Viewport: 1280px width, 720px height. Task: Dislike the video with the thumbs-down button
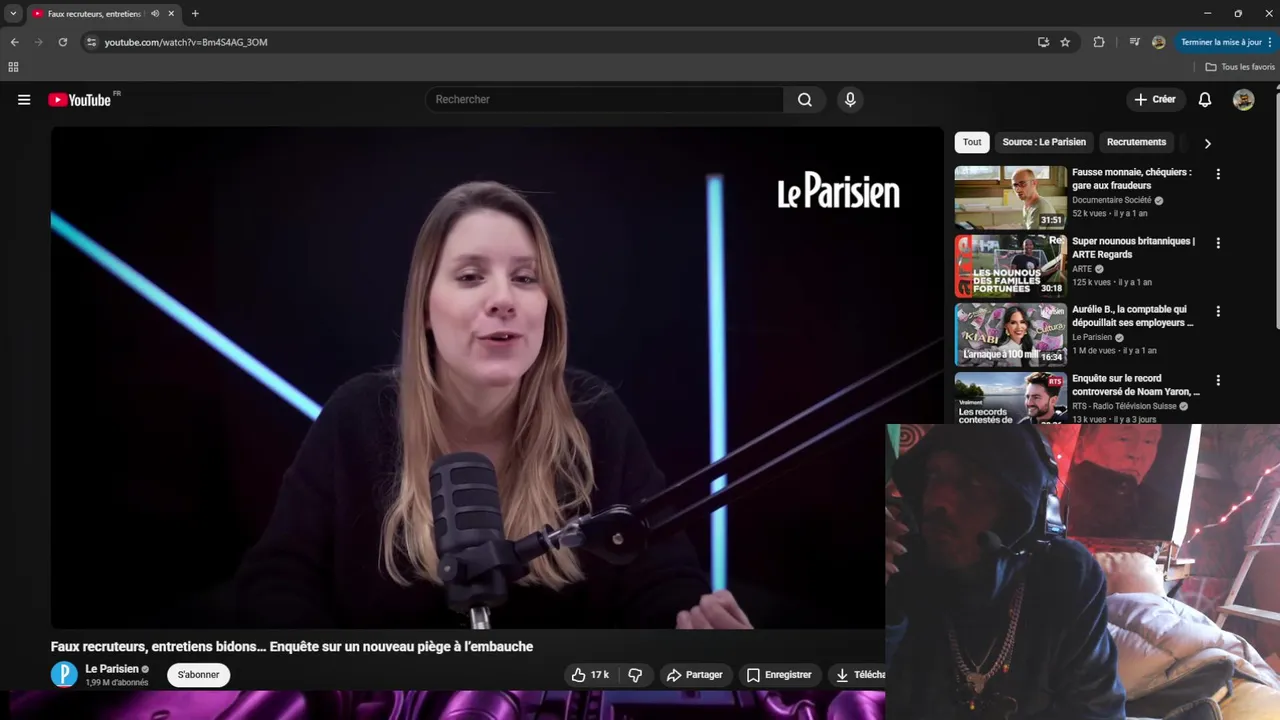[x=635, y=675]
